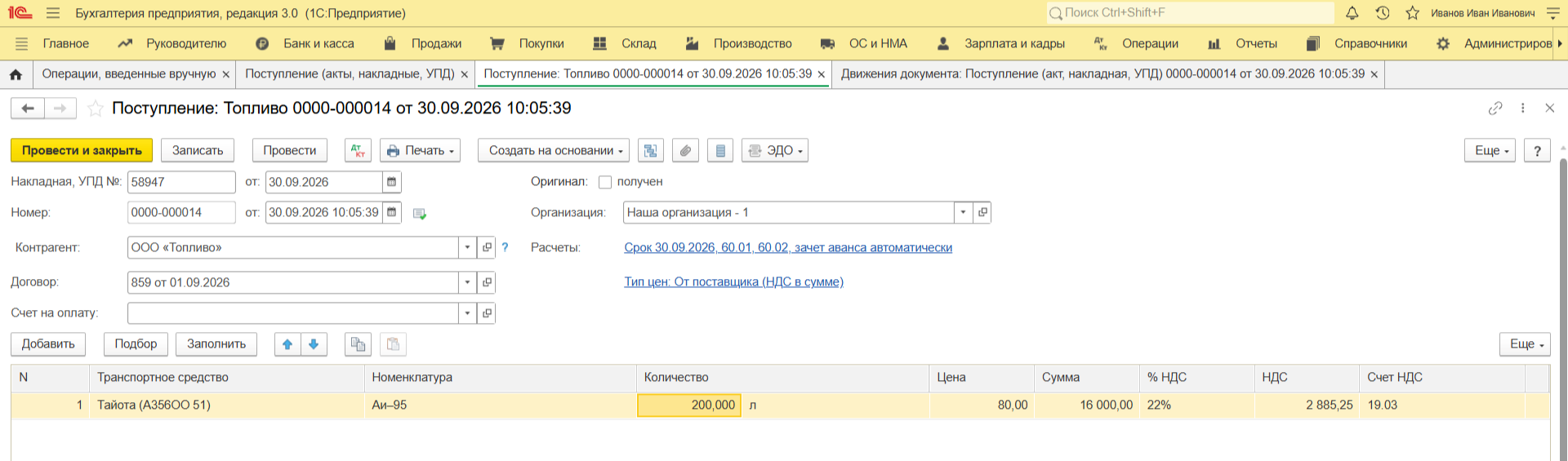Switch to Операции, введенные вручную tab
The height and width of the screenshot is (461, 1568).
[129, 74]
